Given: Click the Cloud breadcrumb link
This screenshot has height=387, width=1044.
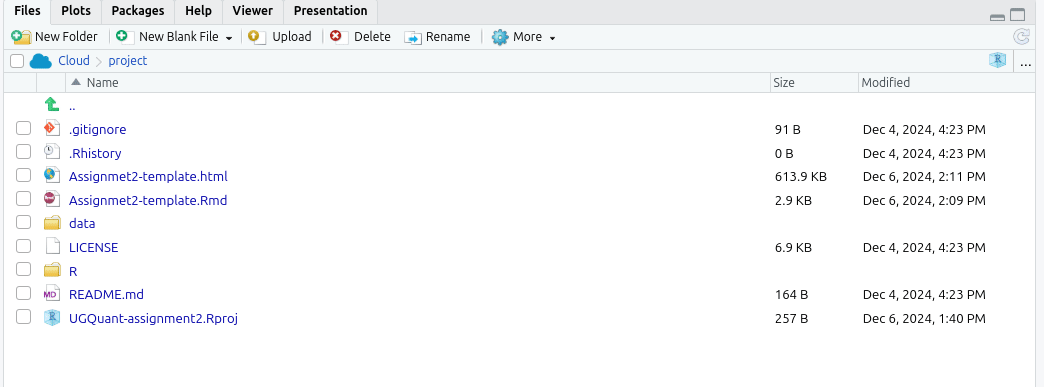Looking at the screenshot, I should tap(74, 61).
